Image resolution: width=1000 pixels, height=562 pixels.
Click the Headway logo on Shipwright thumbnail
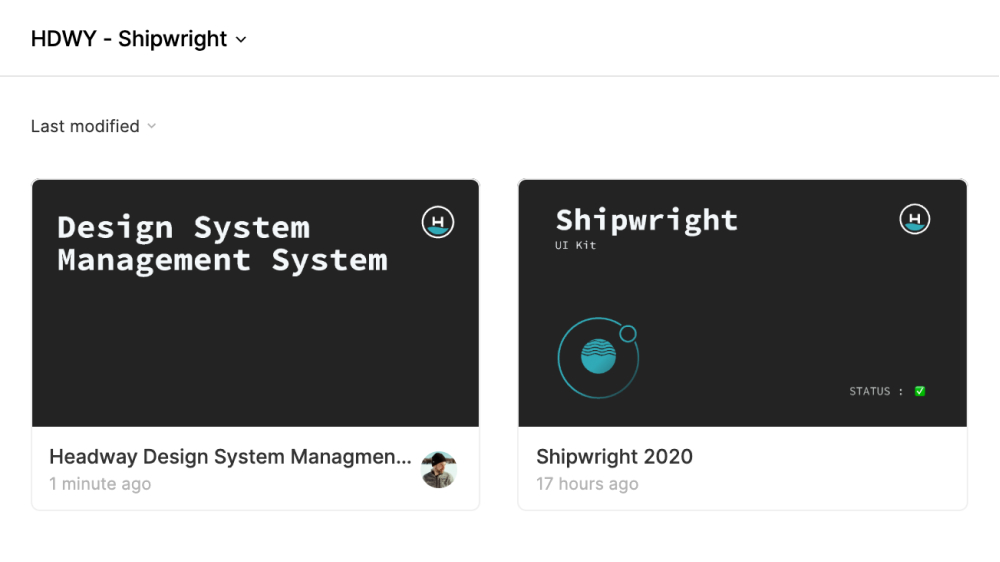915,219
